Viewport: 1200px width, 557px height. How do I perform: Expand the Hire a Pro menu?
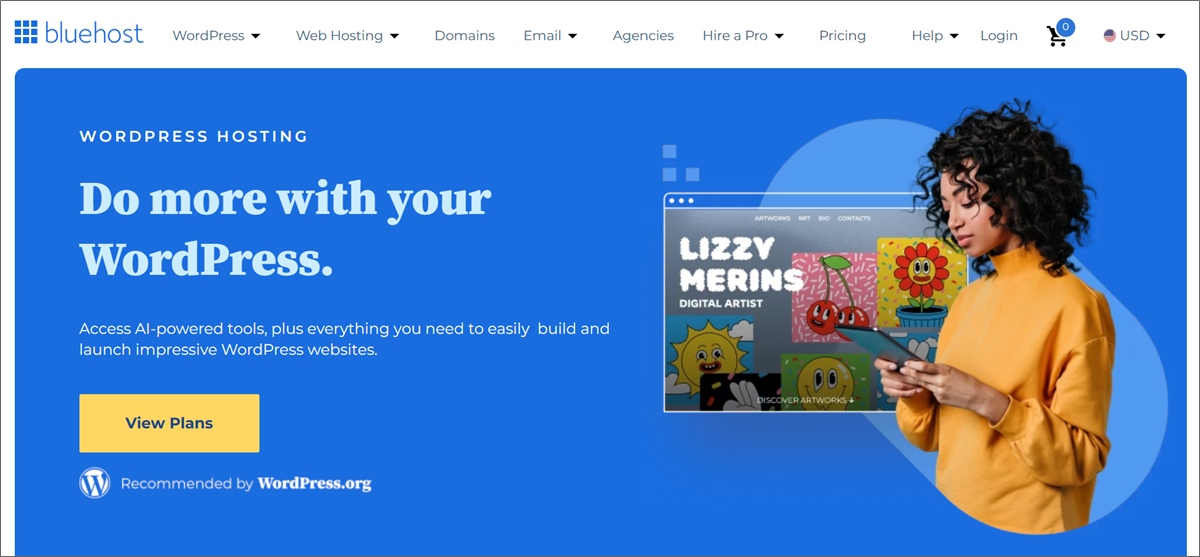pos(743,35)
